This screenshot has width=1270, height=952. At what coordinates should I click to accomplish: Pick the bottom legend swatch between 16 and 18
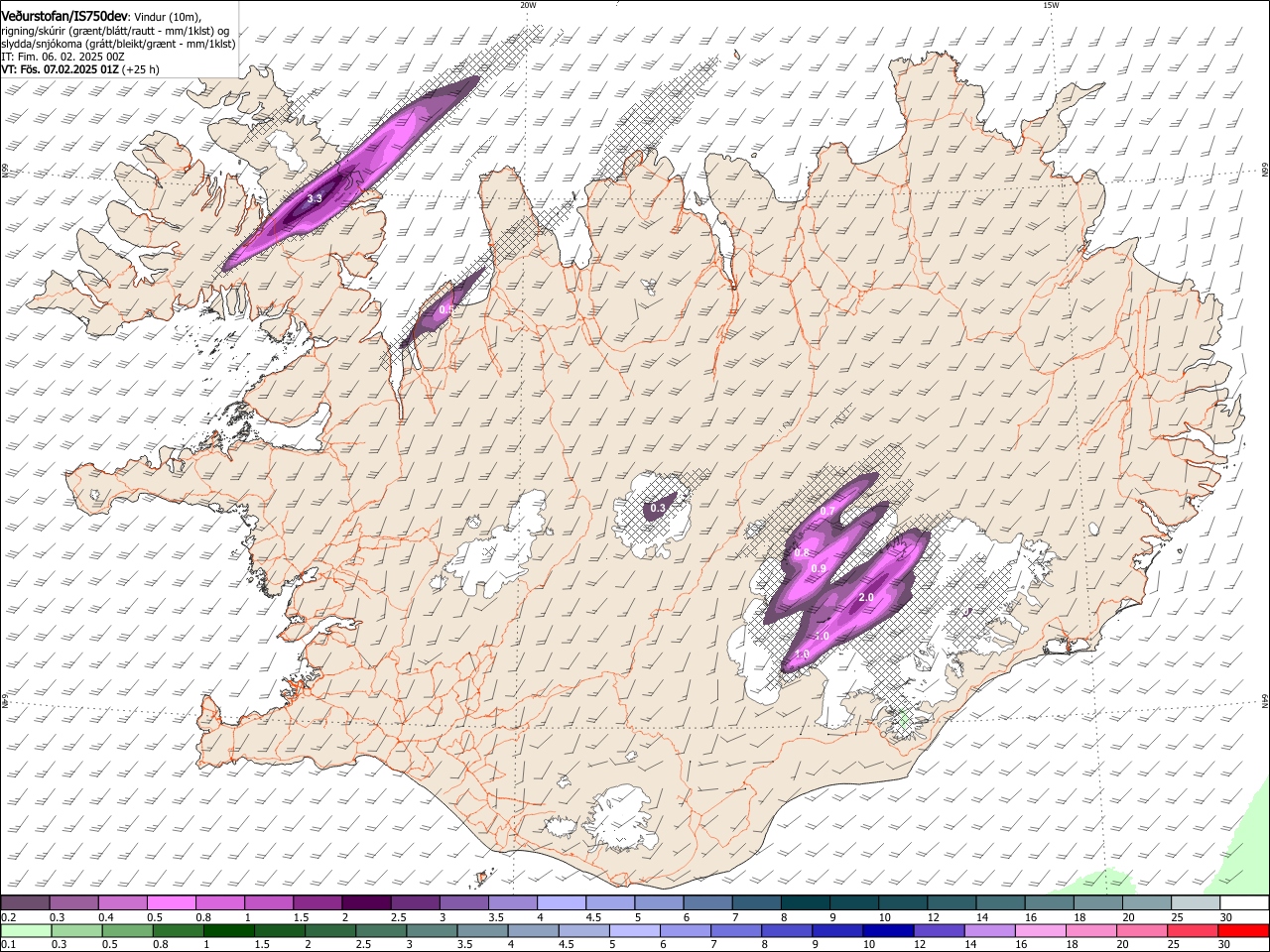pyautogui.click(x=1041, y=930)
